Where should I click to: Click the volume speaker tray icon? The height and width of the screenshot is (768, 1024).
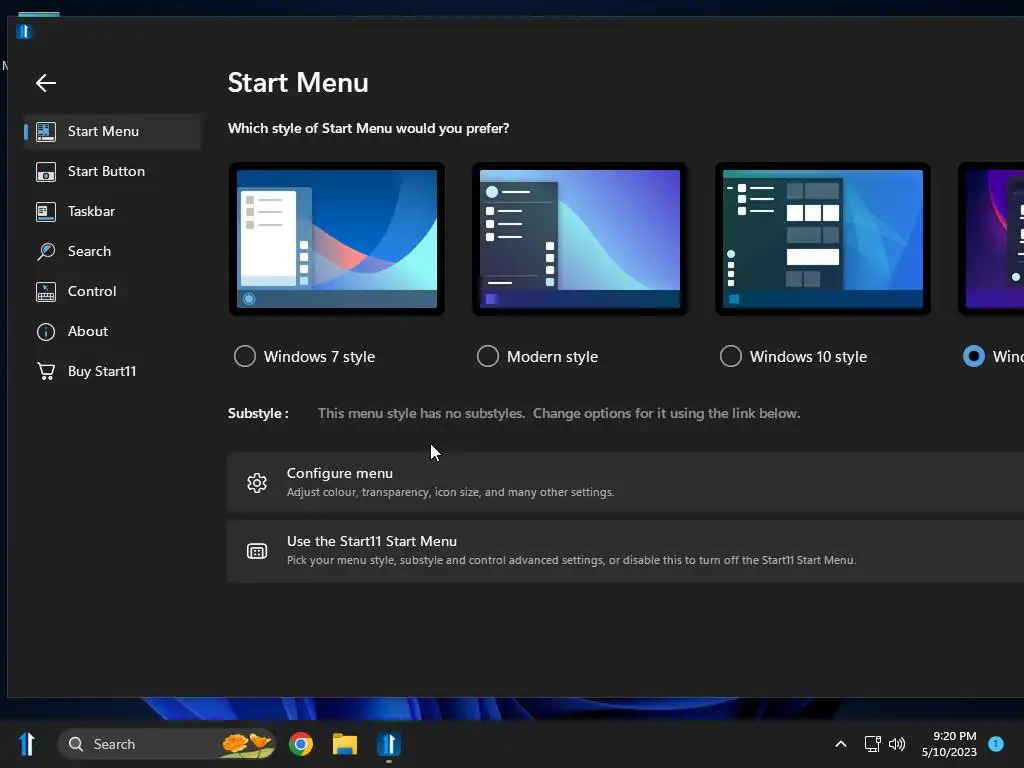(x=897, y=744)
